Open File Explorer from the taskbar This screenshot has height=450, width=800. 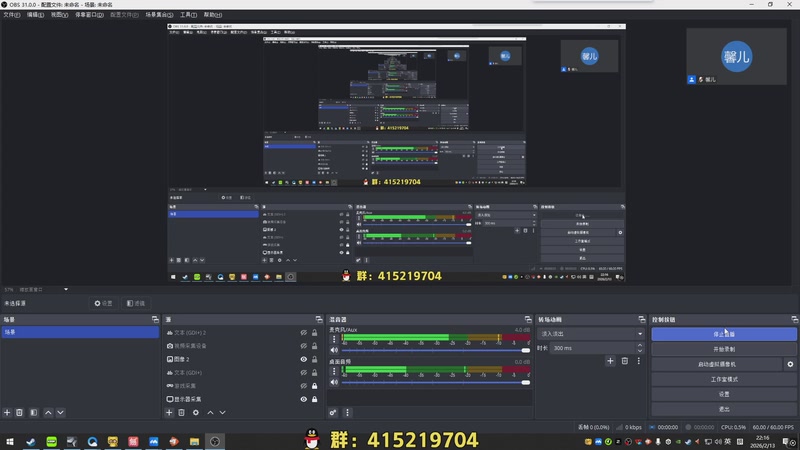click(x=194, y=441)
